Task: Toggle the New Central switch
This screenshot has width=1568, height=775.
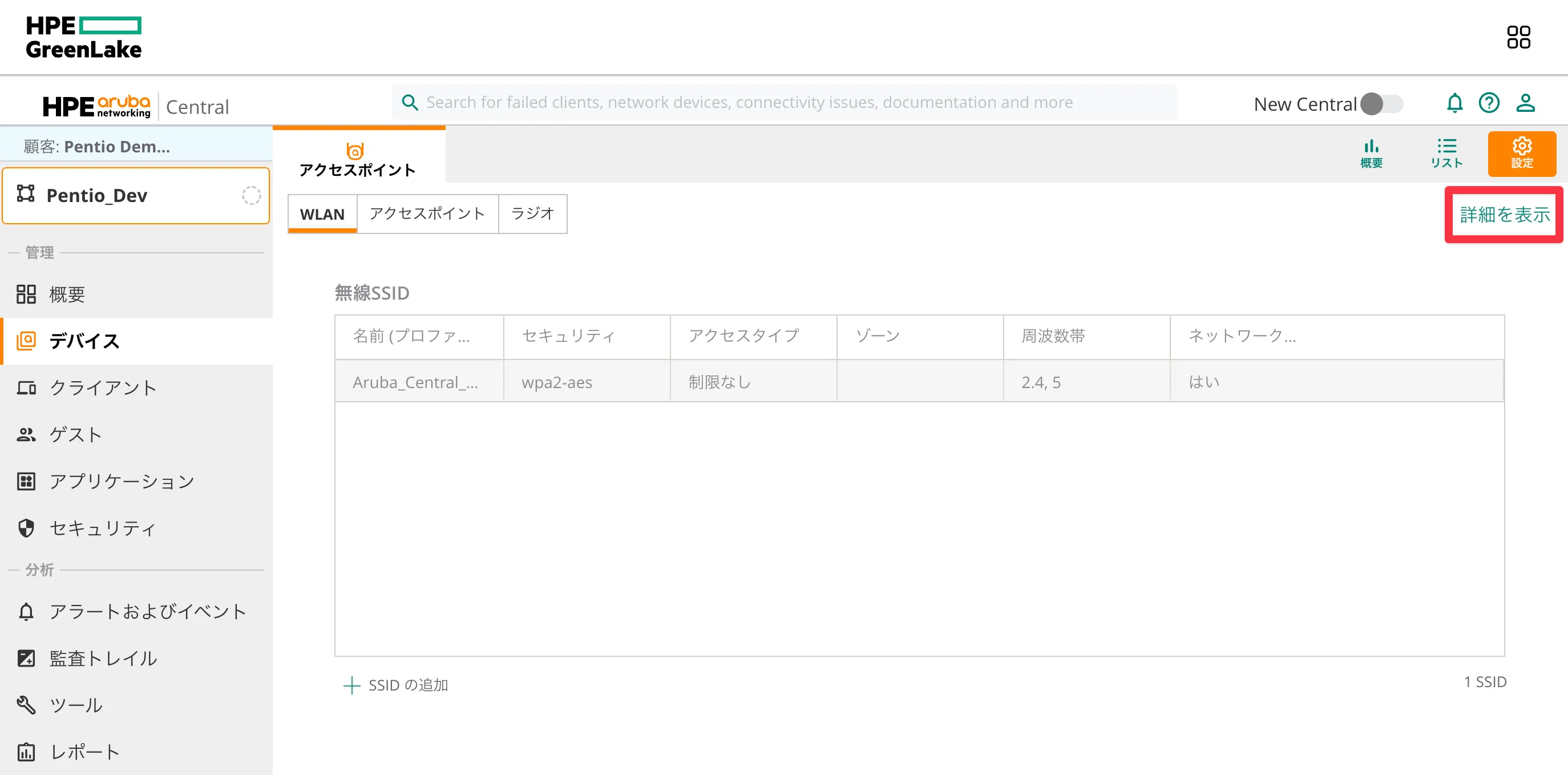Action: pos(1382,104)
